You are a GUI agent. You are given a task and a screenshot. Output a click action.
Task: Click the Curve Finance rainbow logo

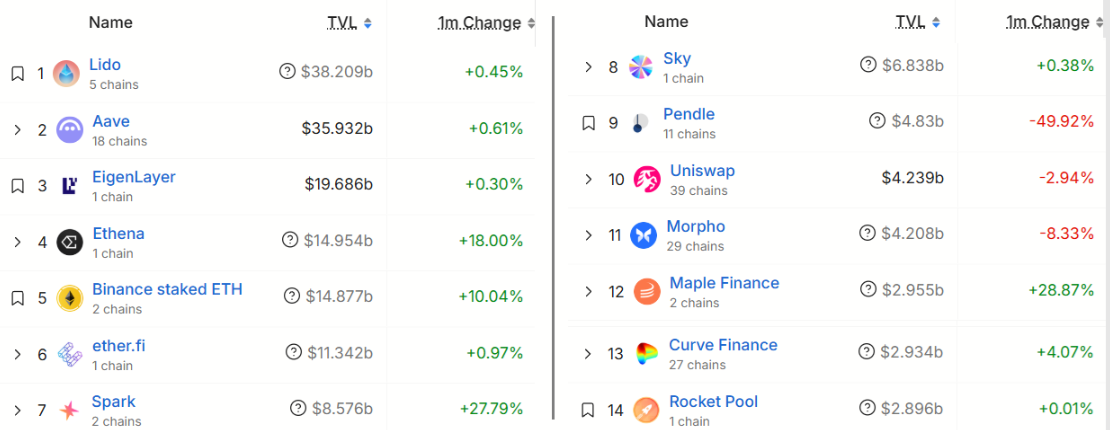[x=647, y=353]
